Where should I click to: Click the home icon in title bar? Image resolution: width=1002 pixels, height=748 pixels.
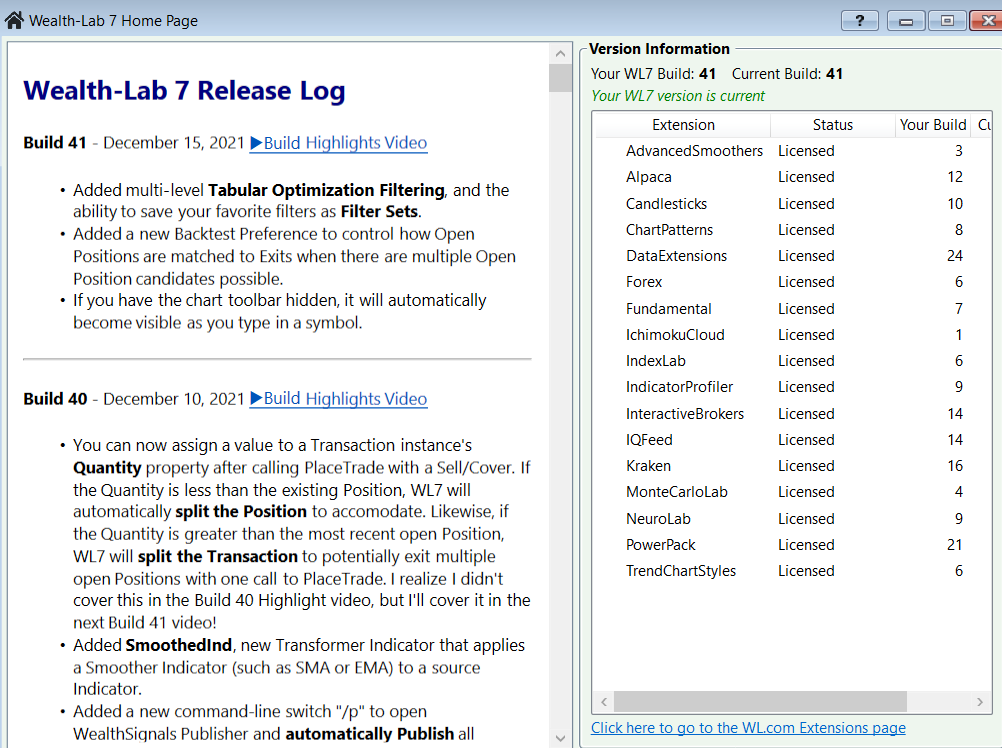pos(14,20)
